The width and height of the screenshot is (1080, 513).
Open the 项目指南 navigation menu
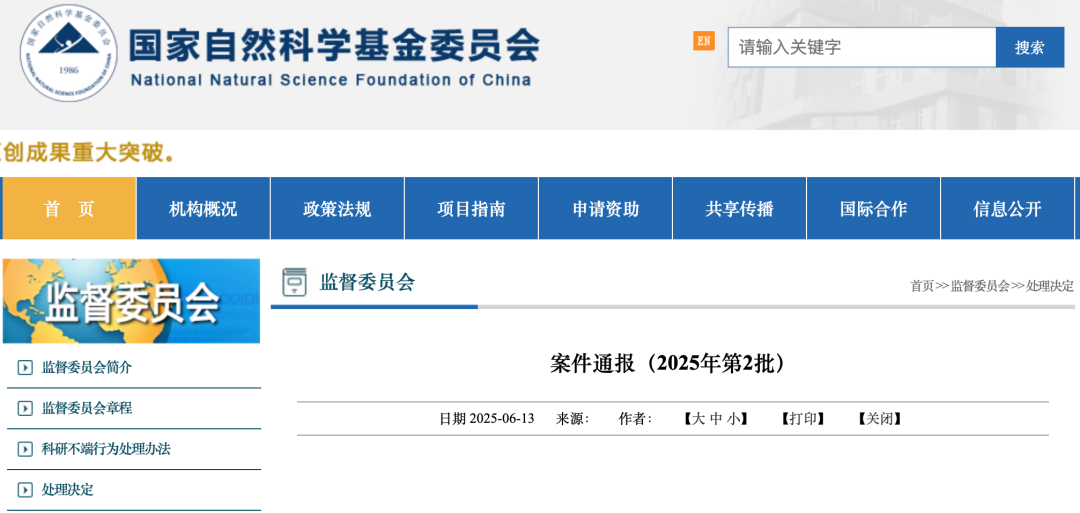471,209
